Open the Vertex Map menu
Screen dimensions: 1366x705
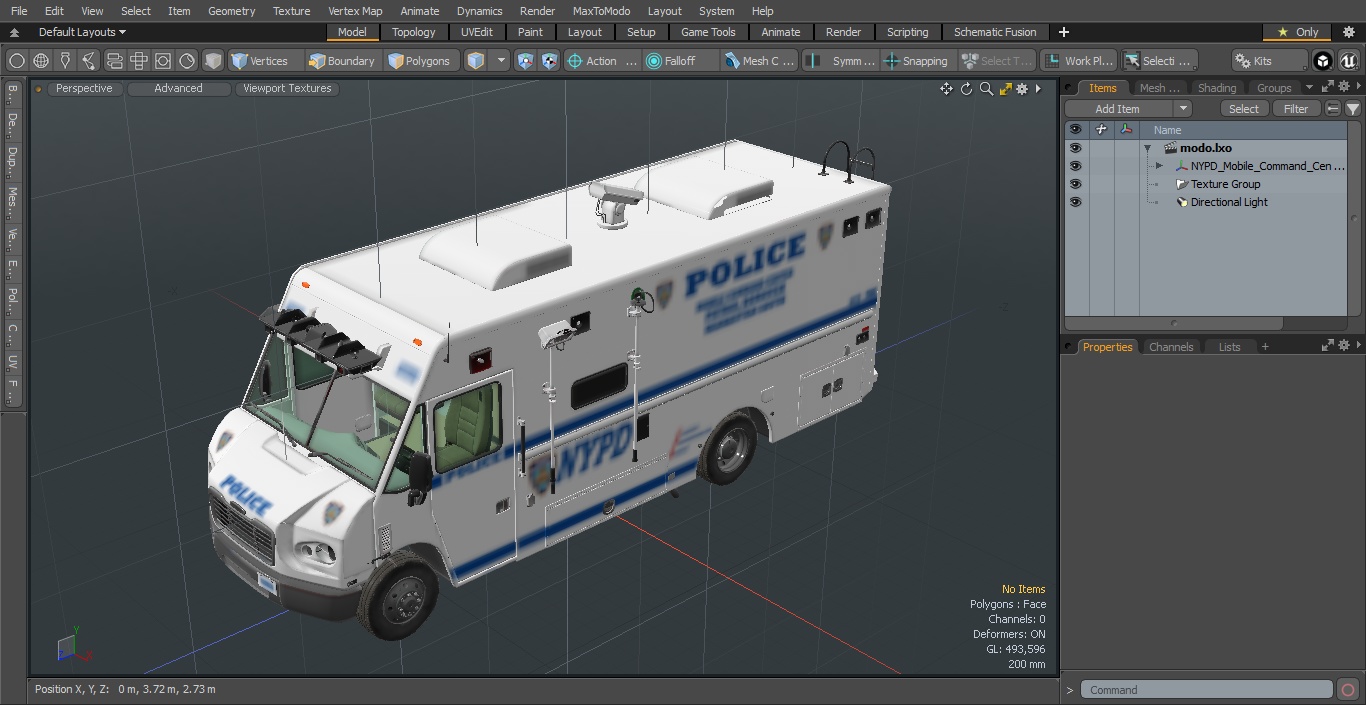(x=355, y=11)
